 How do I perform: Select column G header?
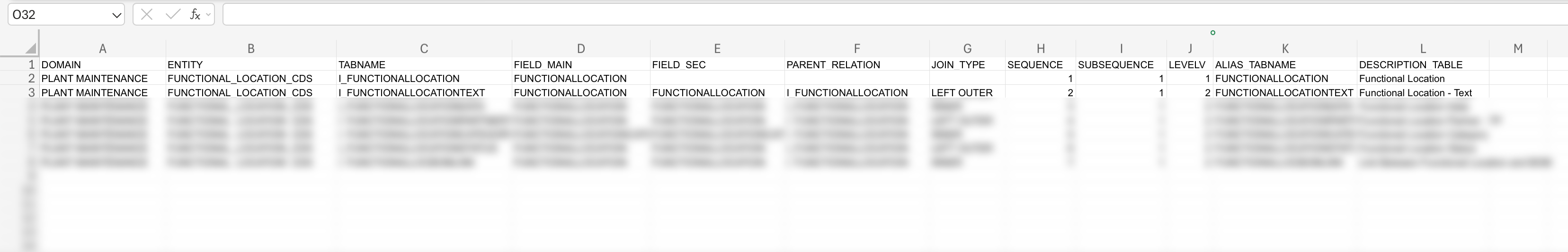click(967, 49)
